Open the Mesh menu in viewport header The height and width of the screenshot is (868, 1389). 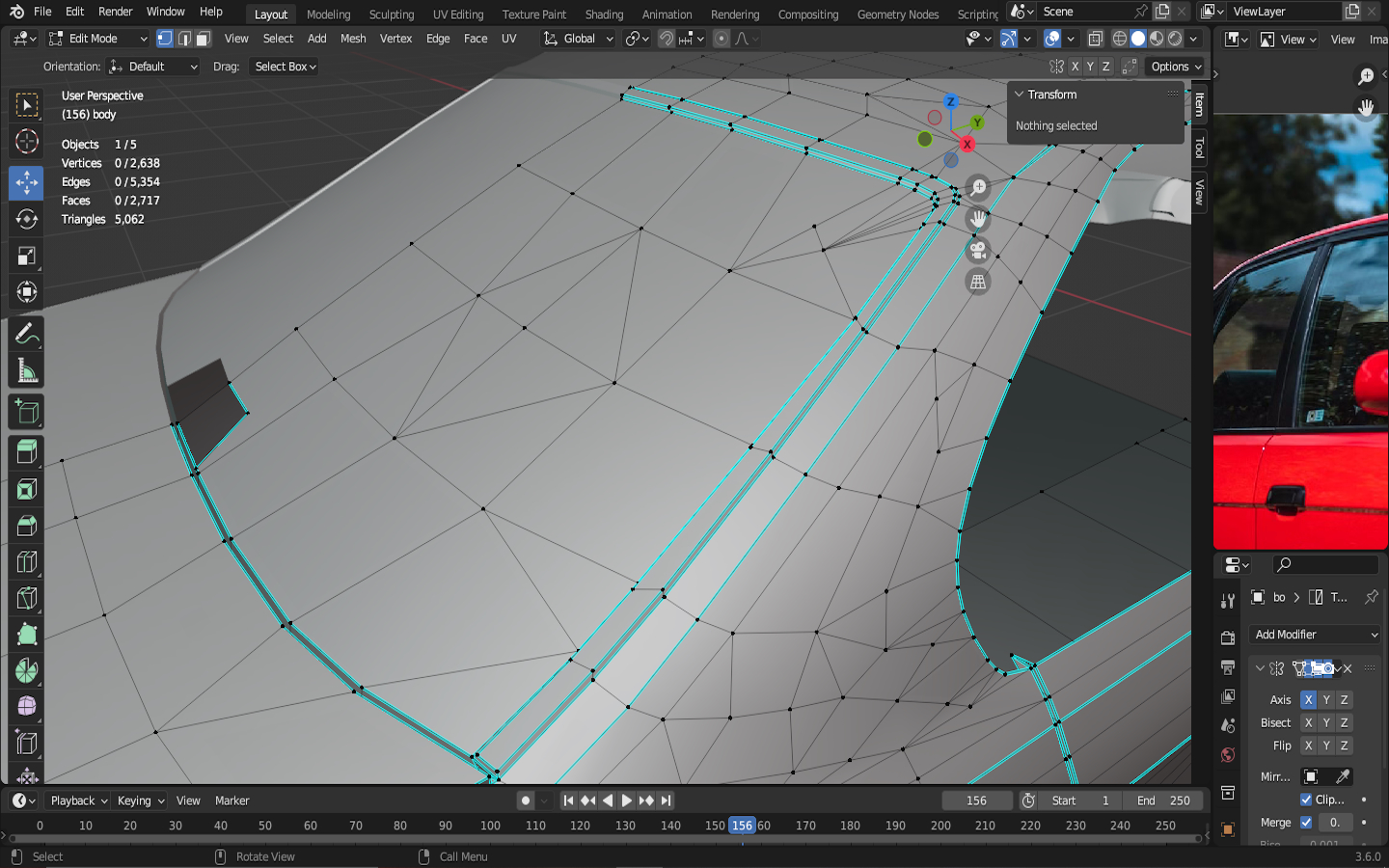(353, 39)
